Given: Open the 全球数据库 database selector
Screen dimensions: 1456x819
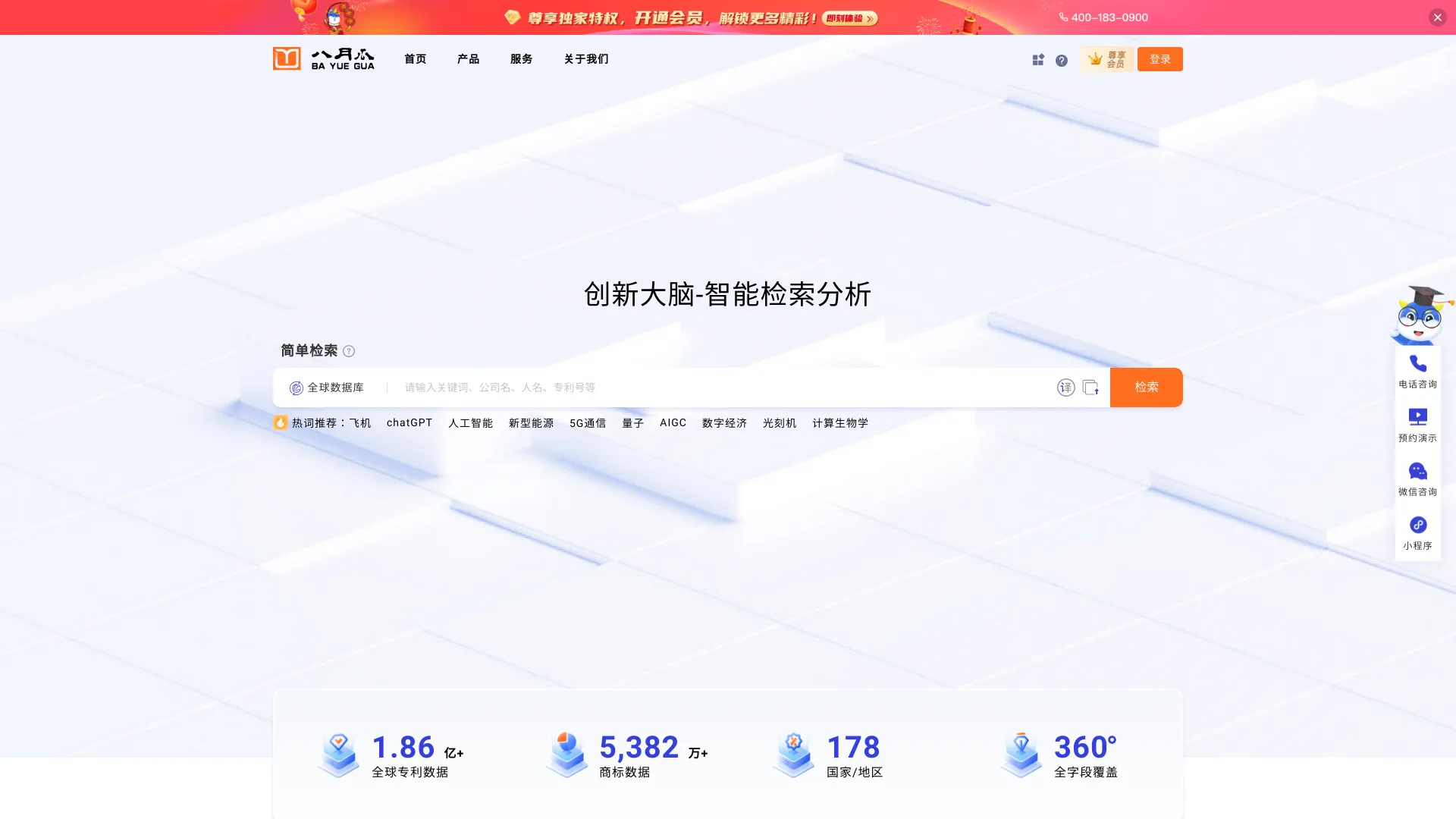Looking at the screenshot, I should pyautogui.click(x=330, y=387).
